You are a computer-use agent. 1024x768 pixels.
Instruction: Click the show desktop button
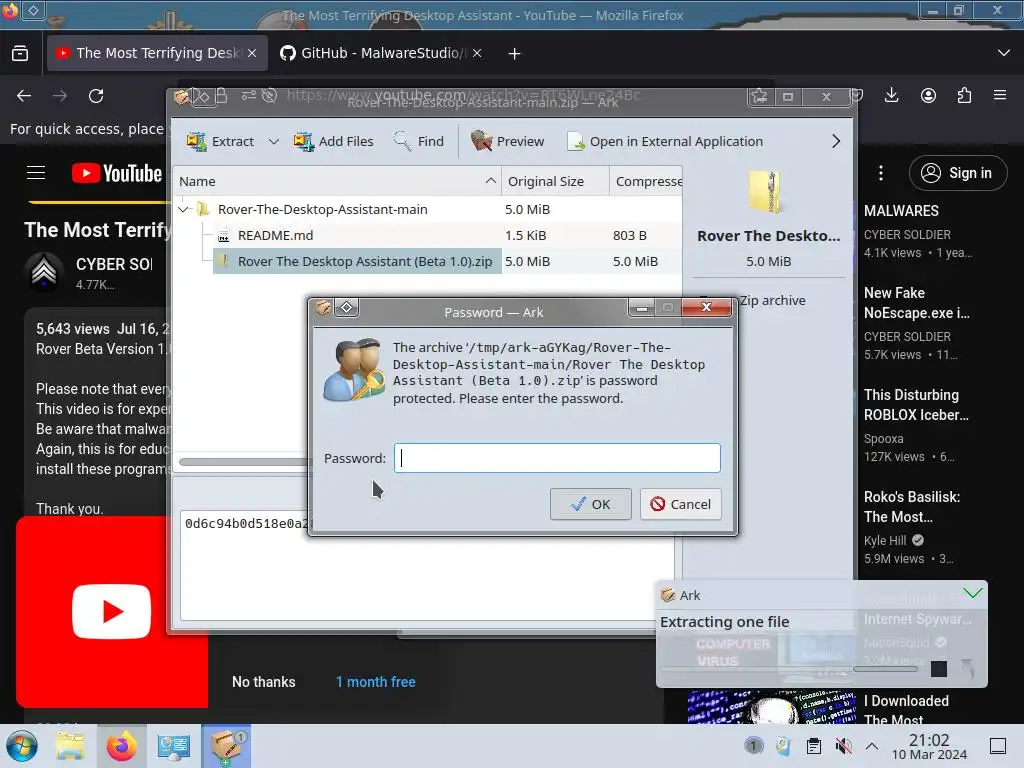coord(998,746)
